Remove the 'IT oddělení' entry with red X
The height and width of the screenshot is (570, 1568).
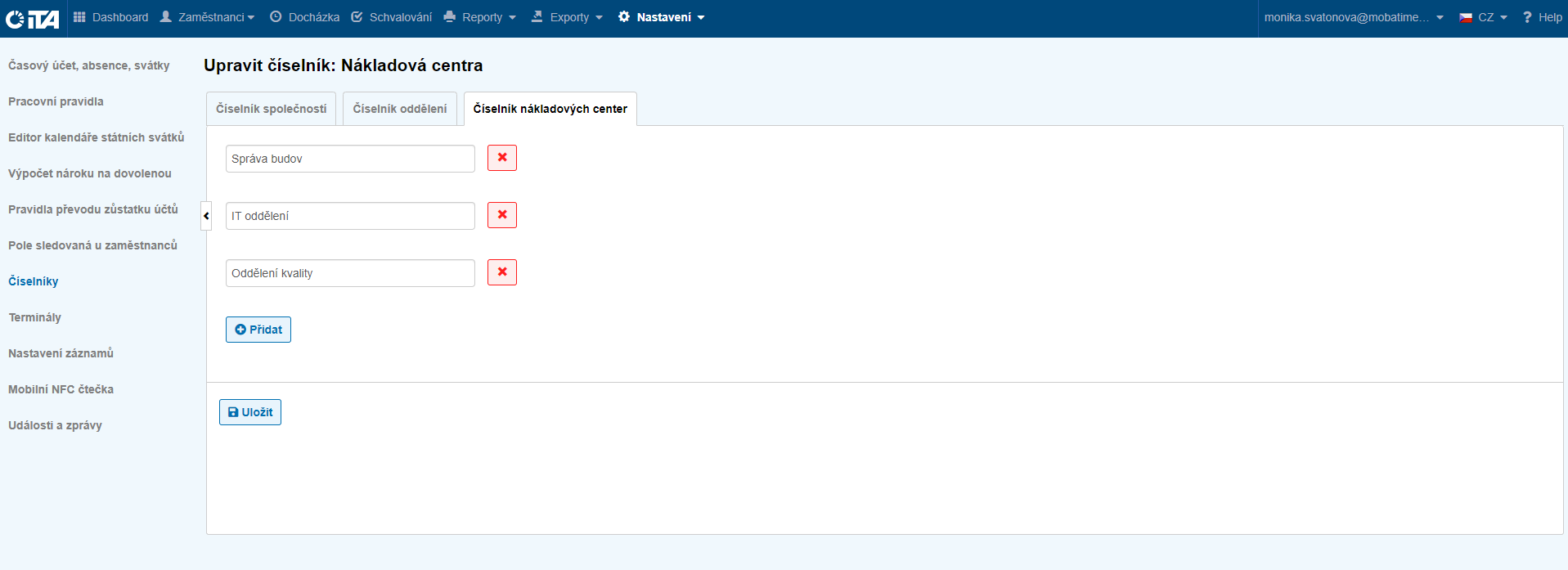[501, 215]
